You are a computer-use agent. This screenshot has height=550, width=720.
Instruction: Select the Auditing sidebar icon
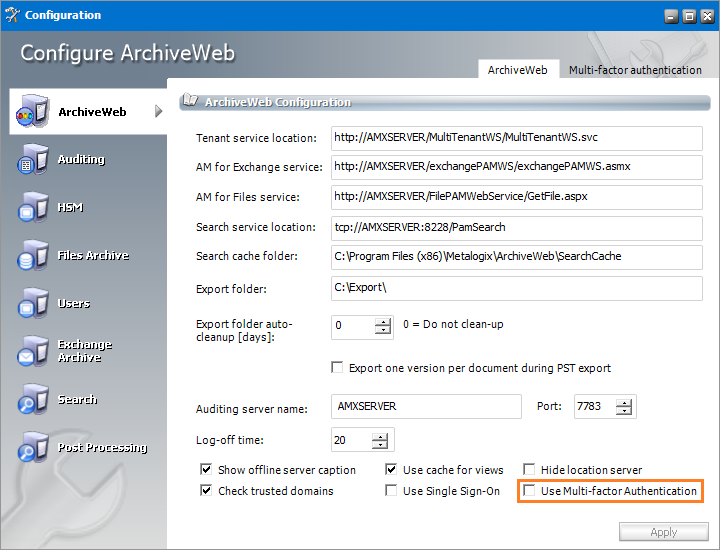(x=32, y=159)
